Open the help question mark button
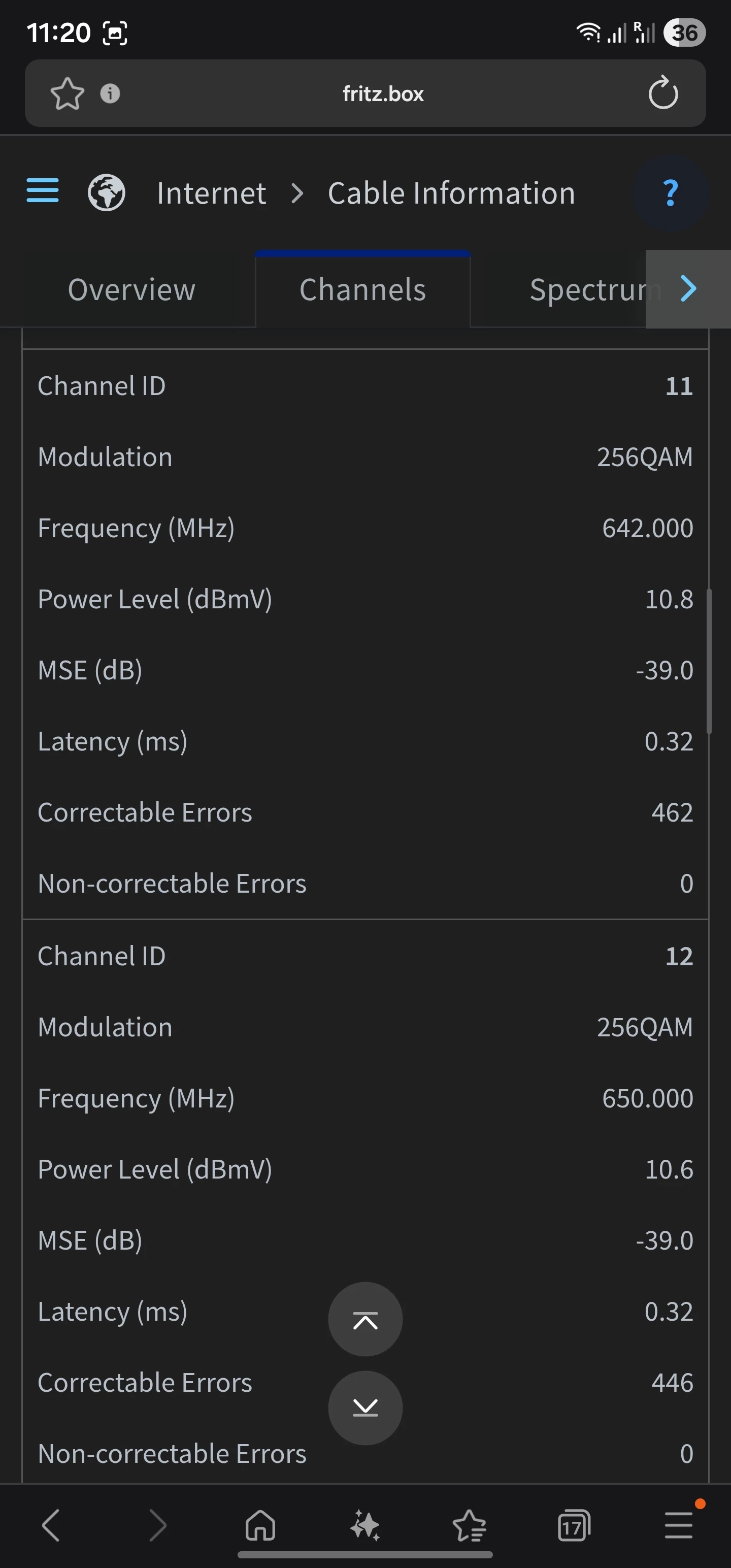731x1568 pixels. point(670,193)
